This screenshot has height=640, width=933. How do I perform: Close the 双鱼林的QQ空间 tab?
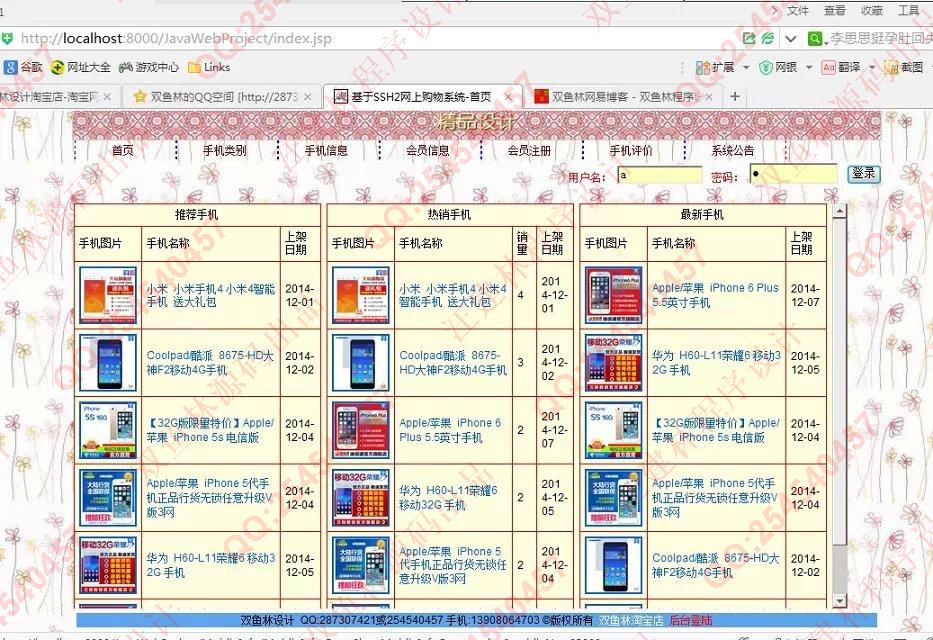tap(308, 96)
